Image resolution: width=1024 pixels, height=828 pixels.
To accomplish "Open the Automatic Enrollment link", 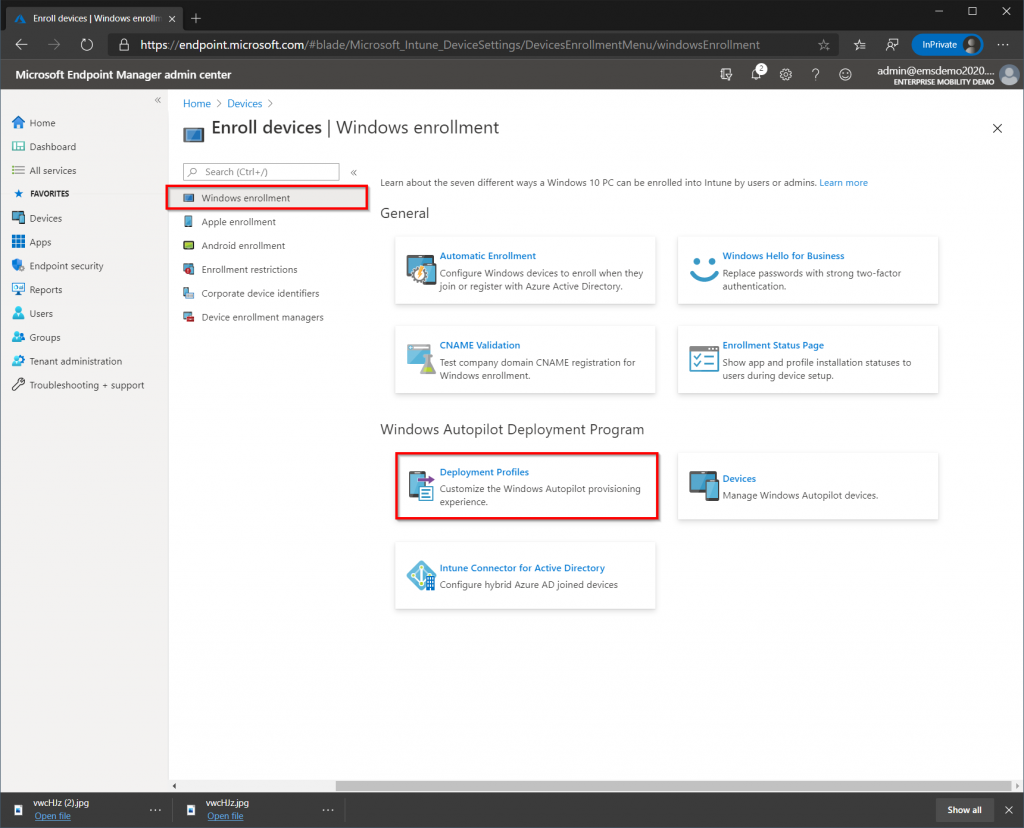I will (x=487, y=255).
